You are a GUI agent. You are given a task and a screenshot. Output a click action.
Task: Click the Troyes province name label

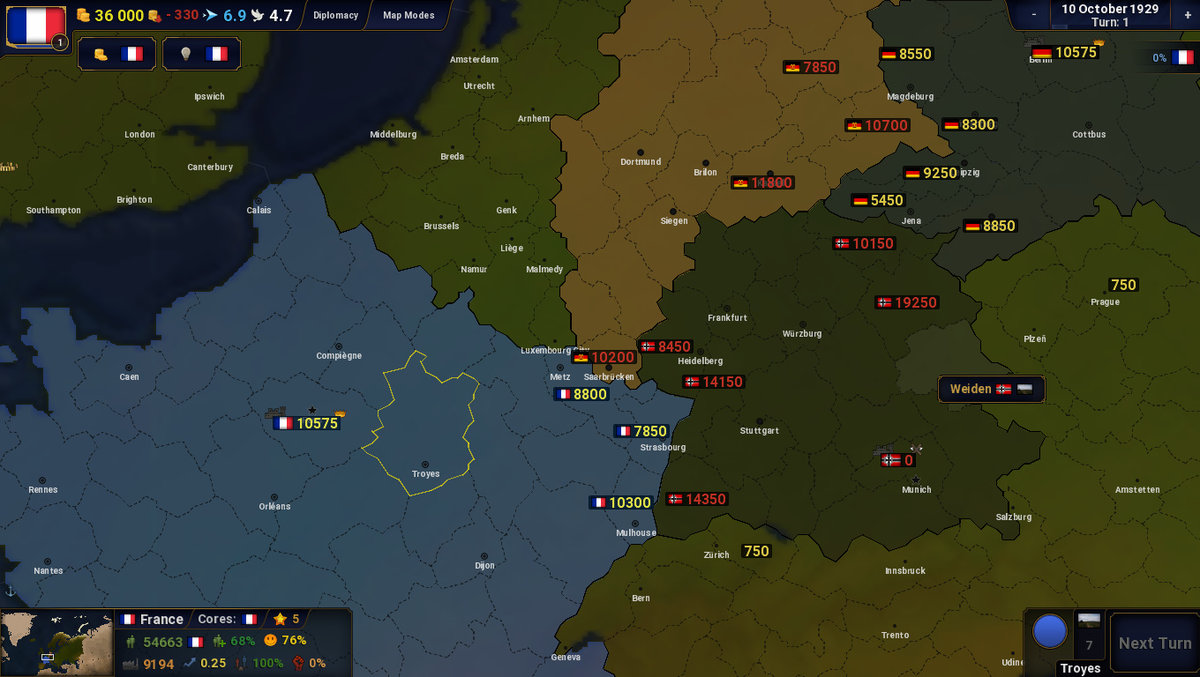click(x=1080, y=668)
